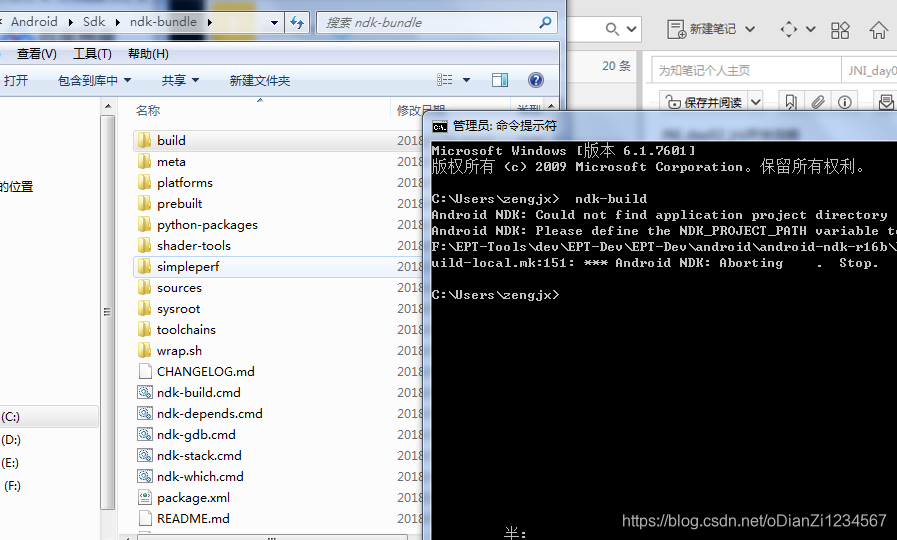Click the 新建笔记 button
897x540 pixels.
pyautogui.click(x=702, y=29)
